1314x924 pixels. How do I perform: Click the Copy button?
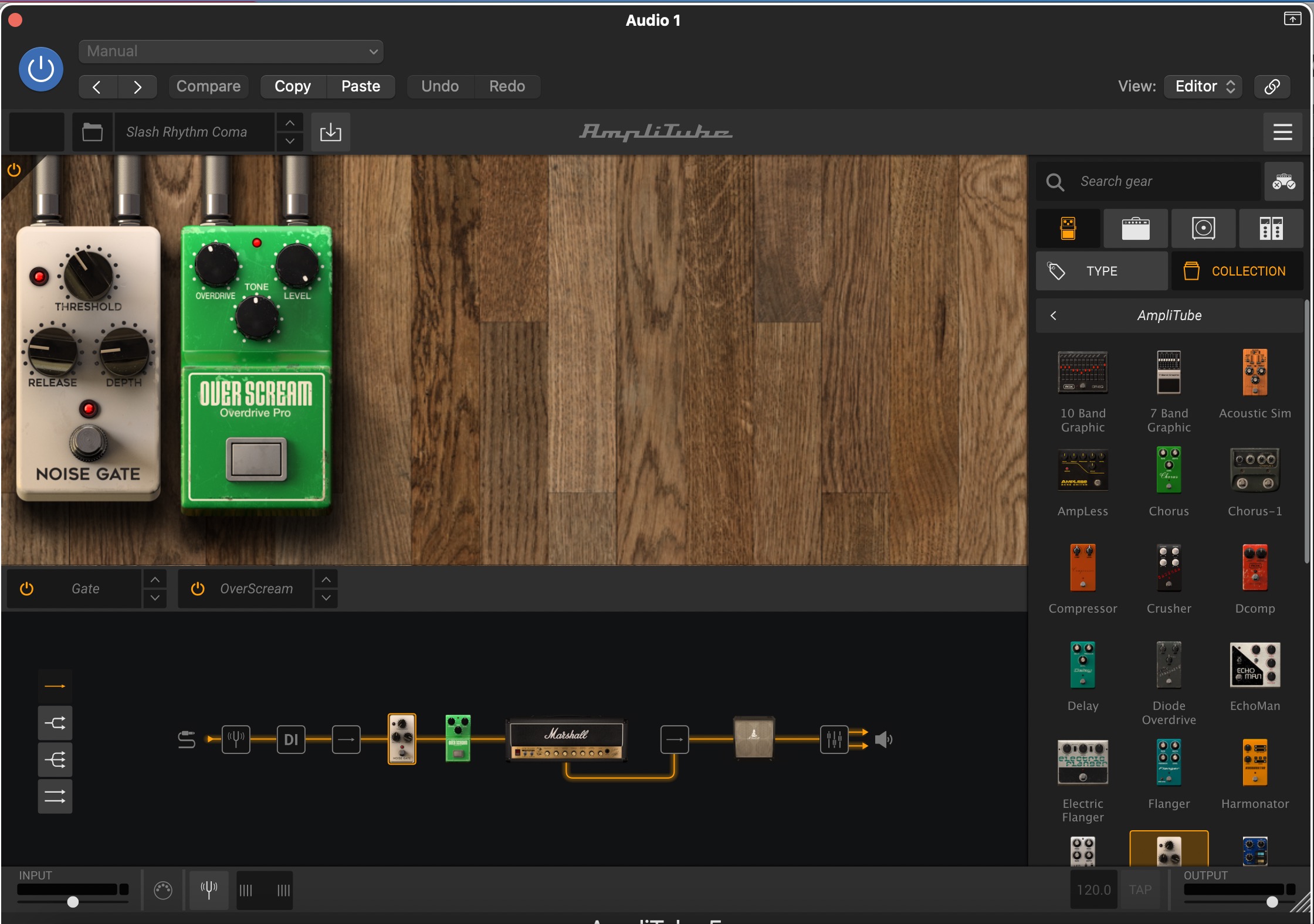tap(293, 87)
